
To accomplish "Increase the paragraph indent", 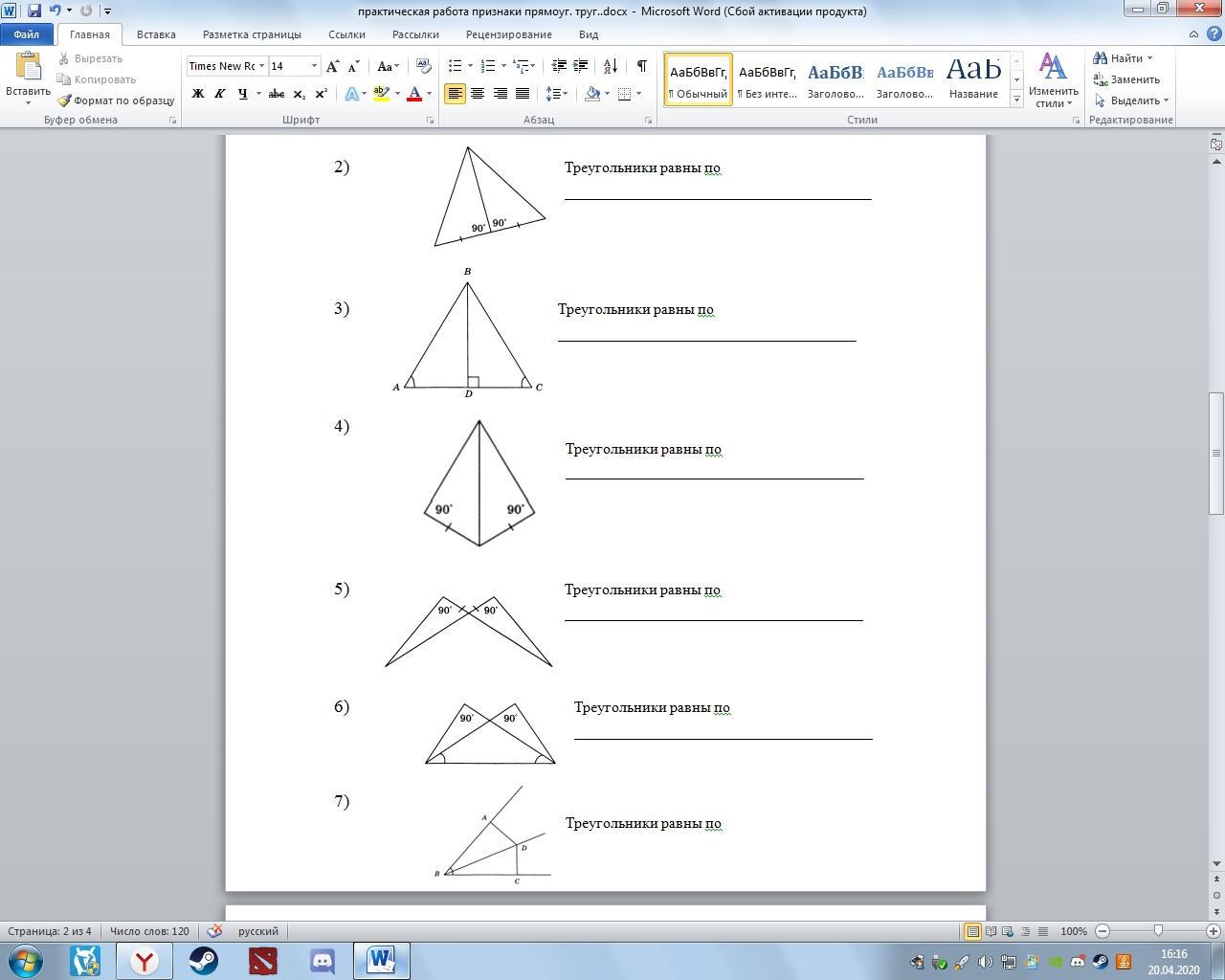I will (581, 66).
